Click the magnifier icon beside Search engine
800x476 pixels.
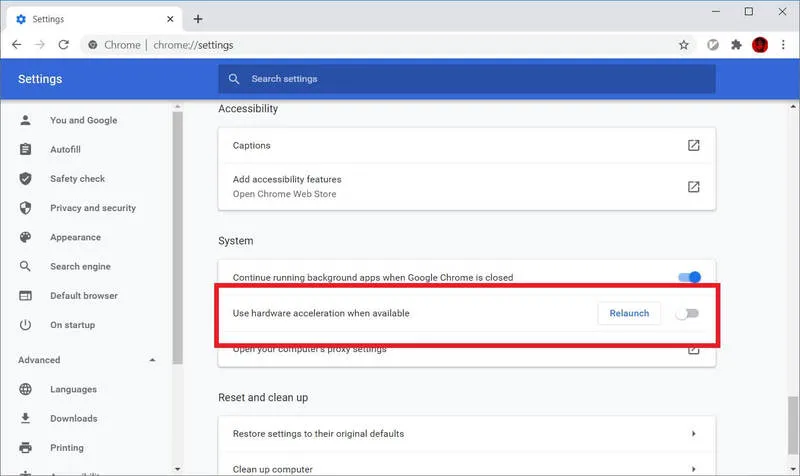click(25, 266)
